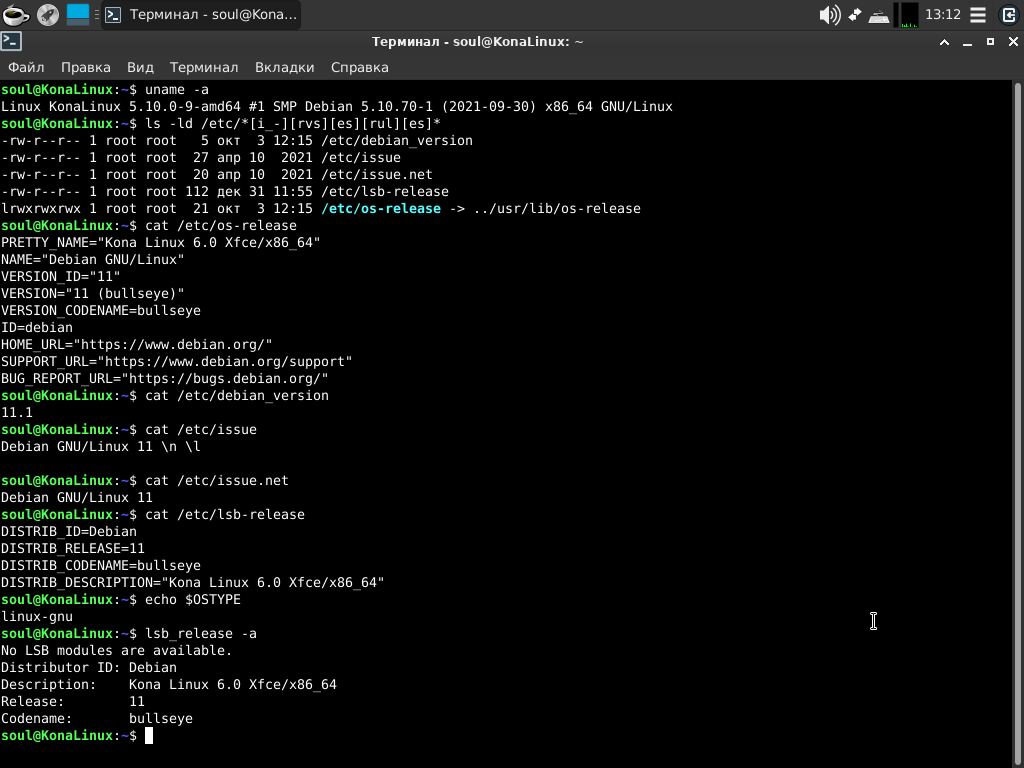The width and height of the screenshot is (1024, 768).
Task: Click the DISTRIB_RELEASE=11 line
Action: tap(72, 548)
